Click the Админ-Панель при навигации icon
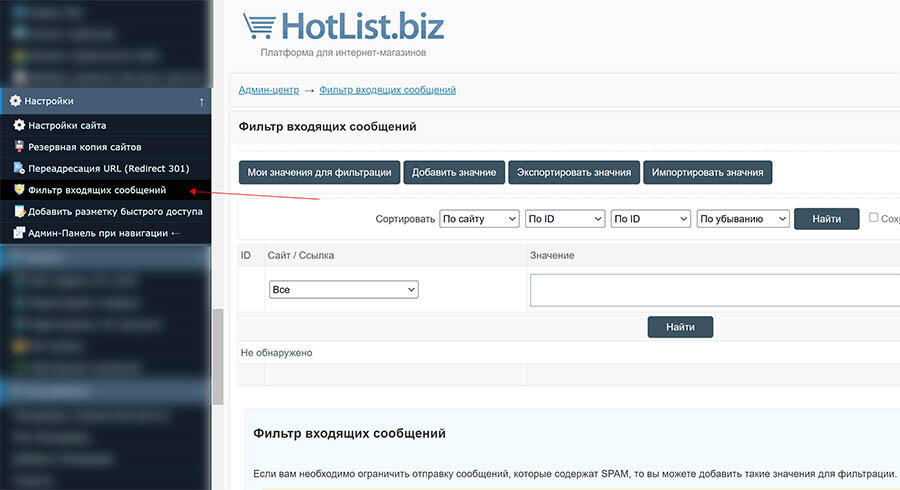The height and width of the screenshot is (490, 900). point(19,233)
